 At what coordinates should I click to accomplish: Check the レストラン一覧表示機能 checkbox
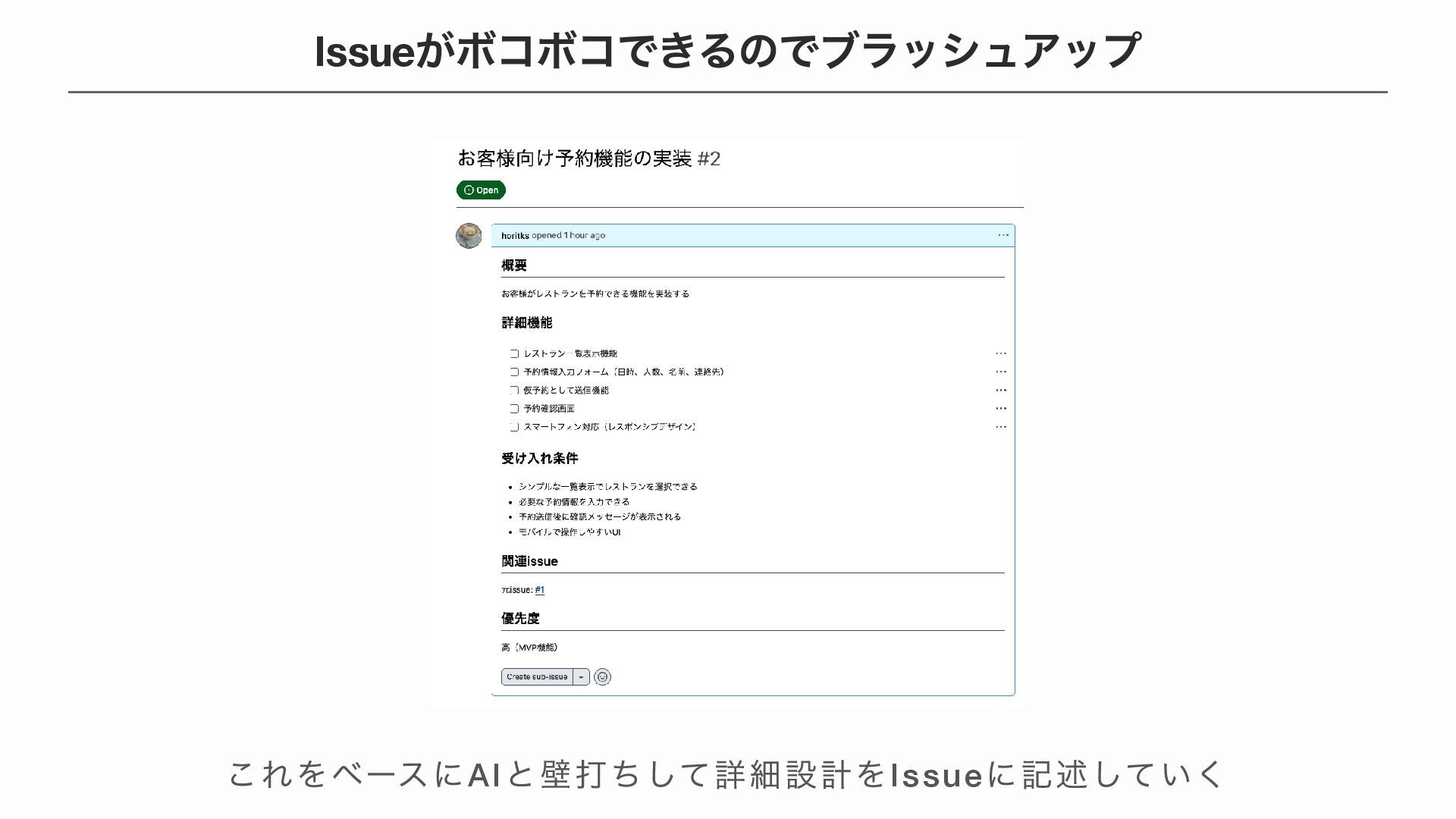tap(514, 353)
